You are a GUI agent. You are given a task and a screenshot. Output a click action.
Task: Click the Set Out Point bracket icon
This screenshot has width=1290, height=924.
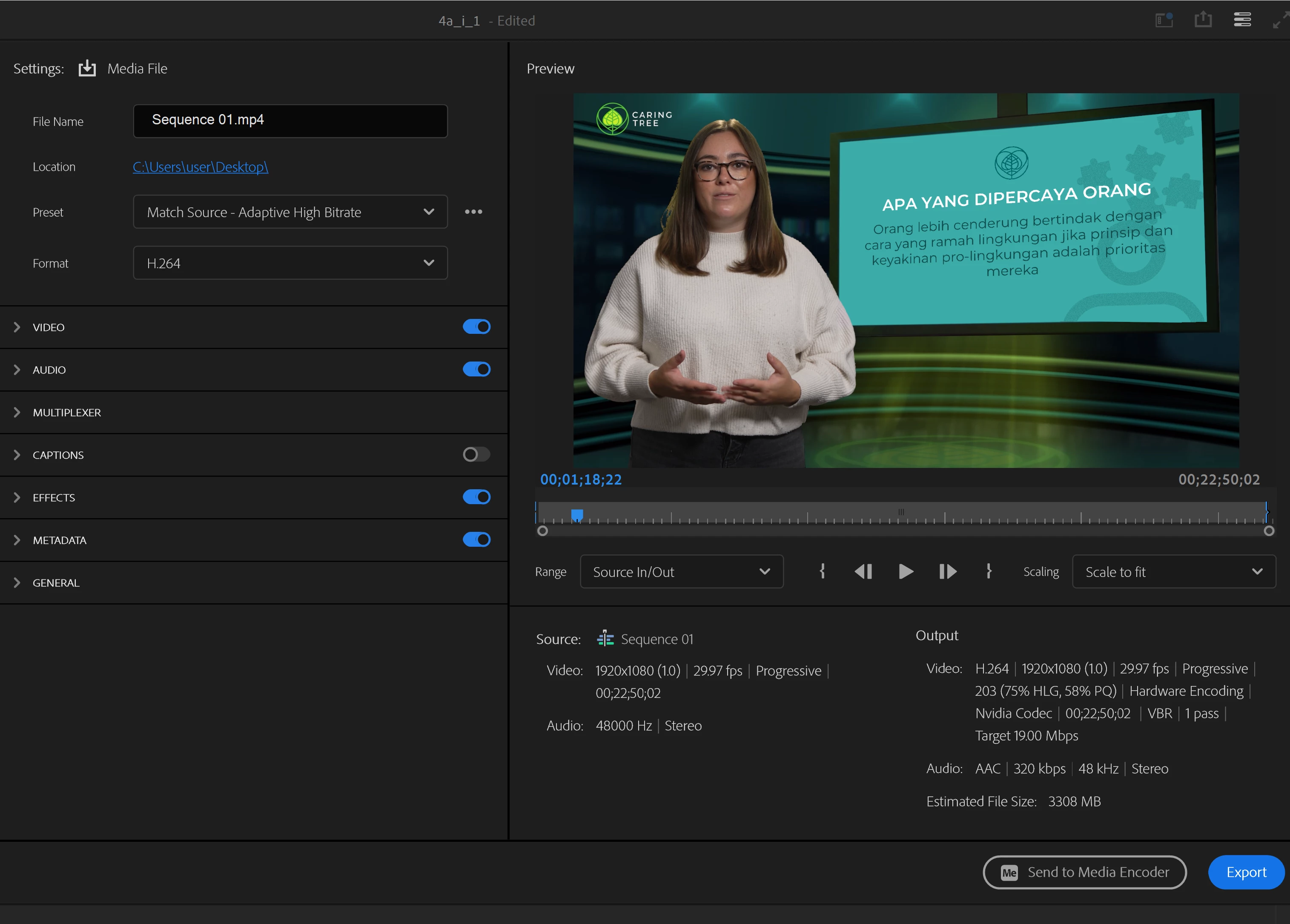point(989,571)
